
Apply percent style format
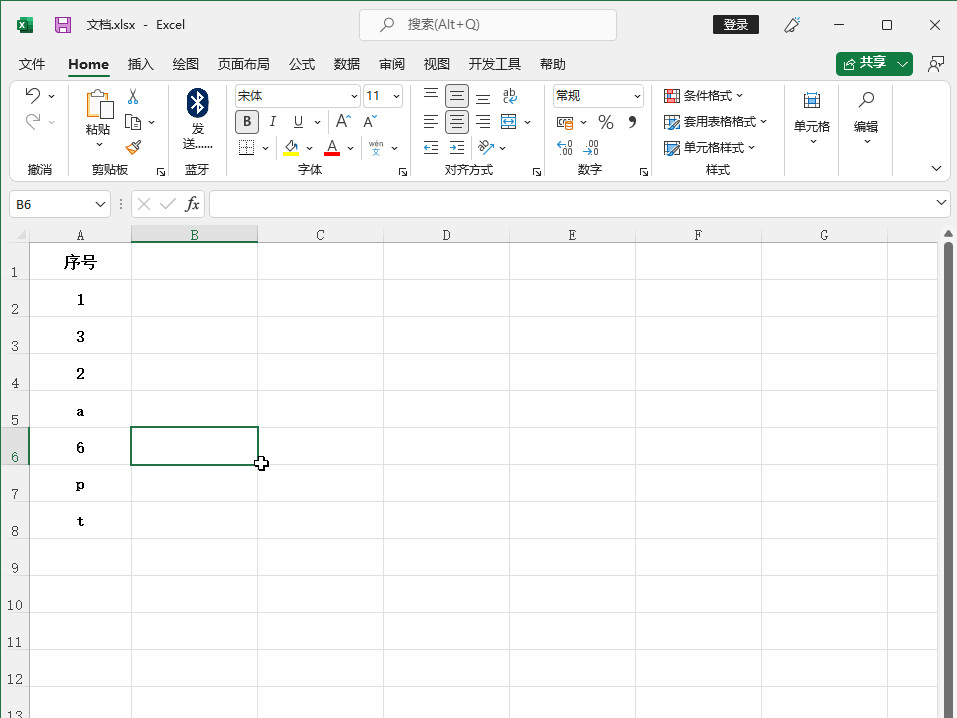[605, 122]
